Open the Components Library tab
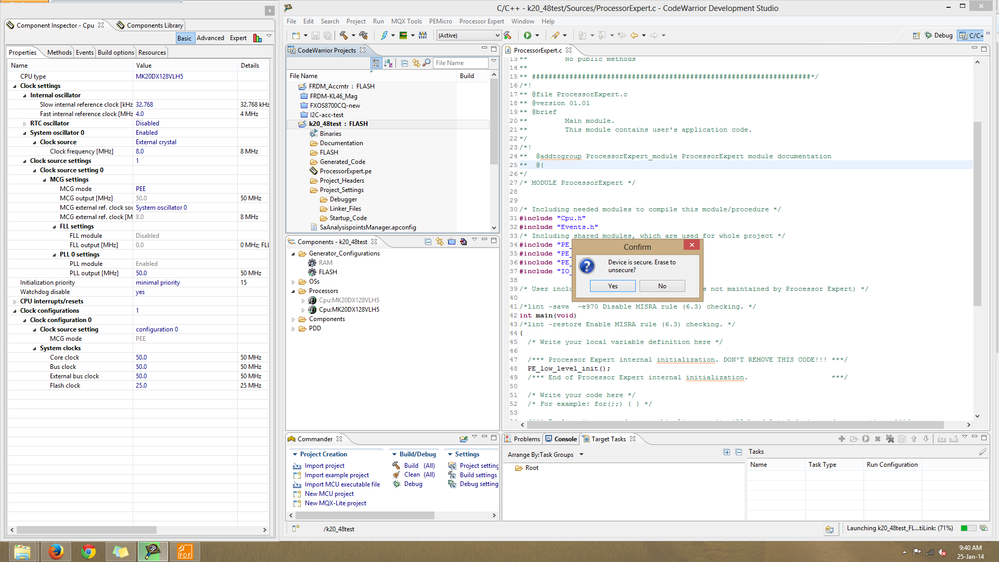The height and width of the screenshot is (562, 999). 150,25
